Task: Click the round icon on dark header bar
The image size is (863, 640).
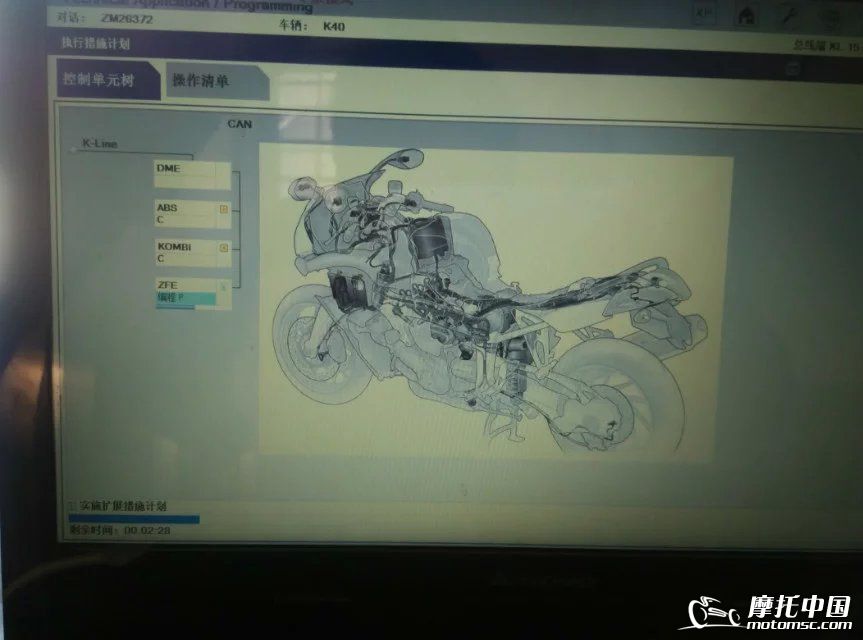Action: [791, 70]
